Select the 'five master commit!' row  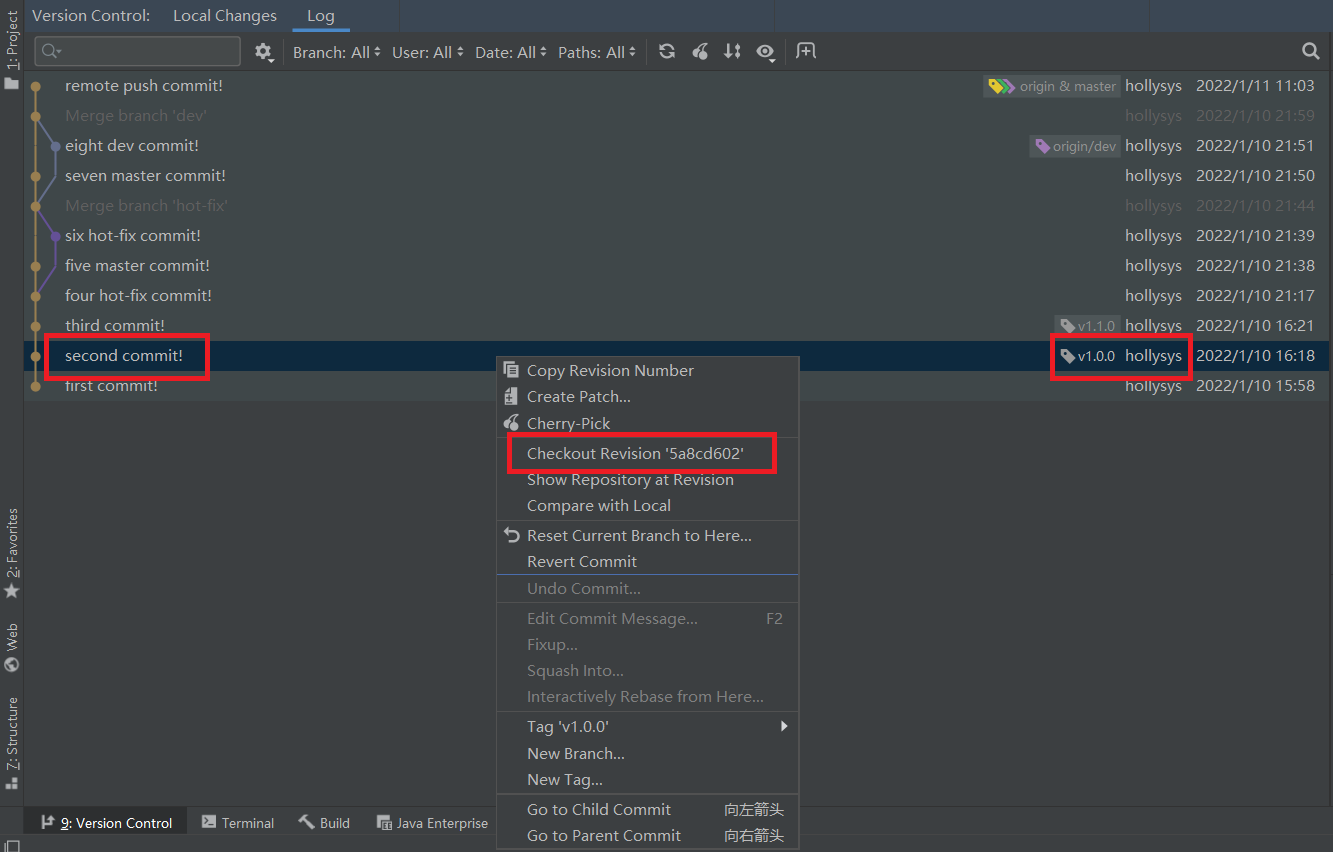click(678, 266)
